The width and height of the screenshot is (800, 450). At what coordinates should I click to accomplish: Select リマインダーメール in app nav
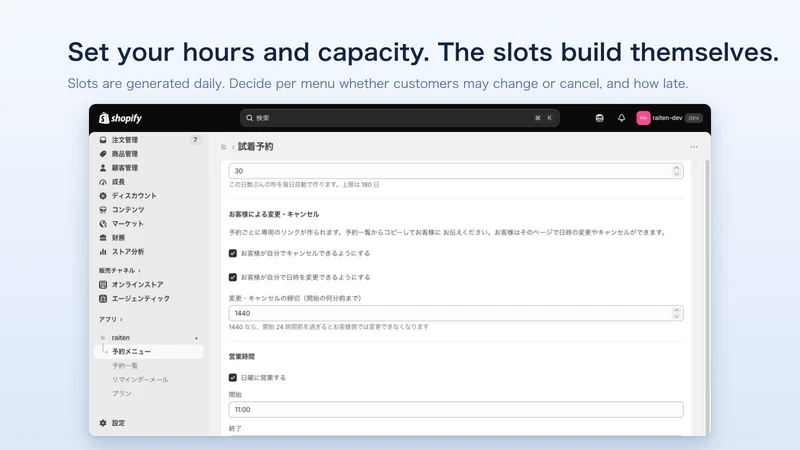coord(140,380)
